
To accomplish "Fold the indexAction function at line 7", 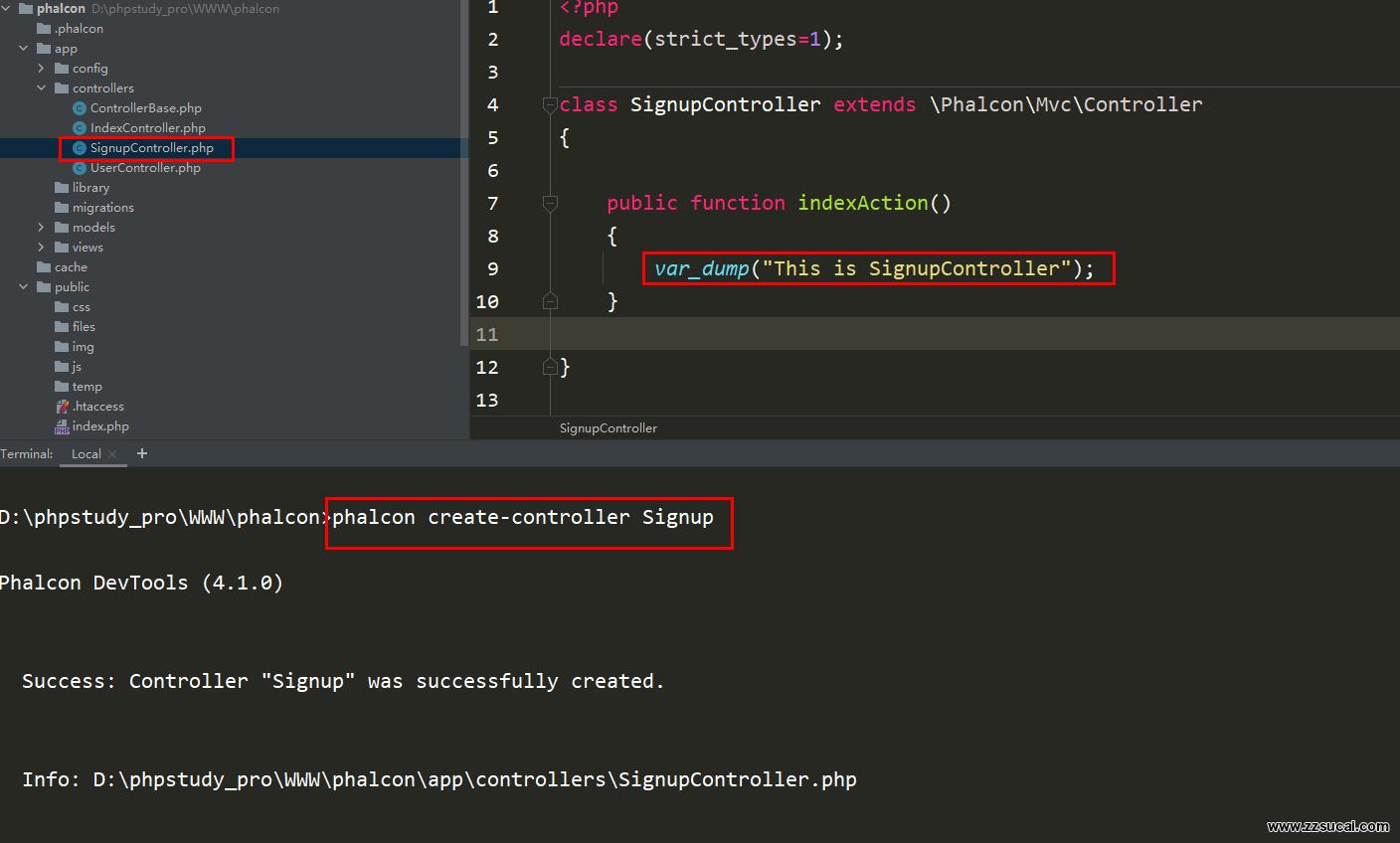I will [x=550, y=203].
